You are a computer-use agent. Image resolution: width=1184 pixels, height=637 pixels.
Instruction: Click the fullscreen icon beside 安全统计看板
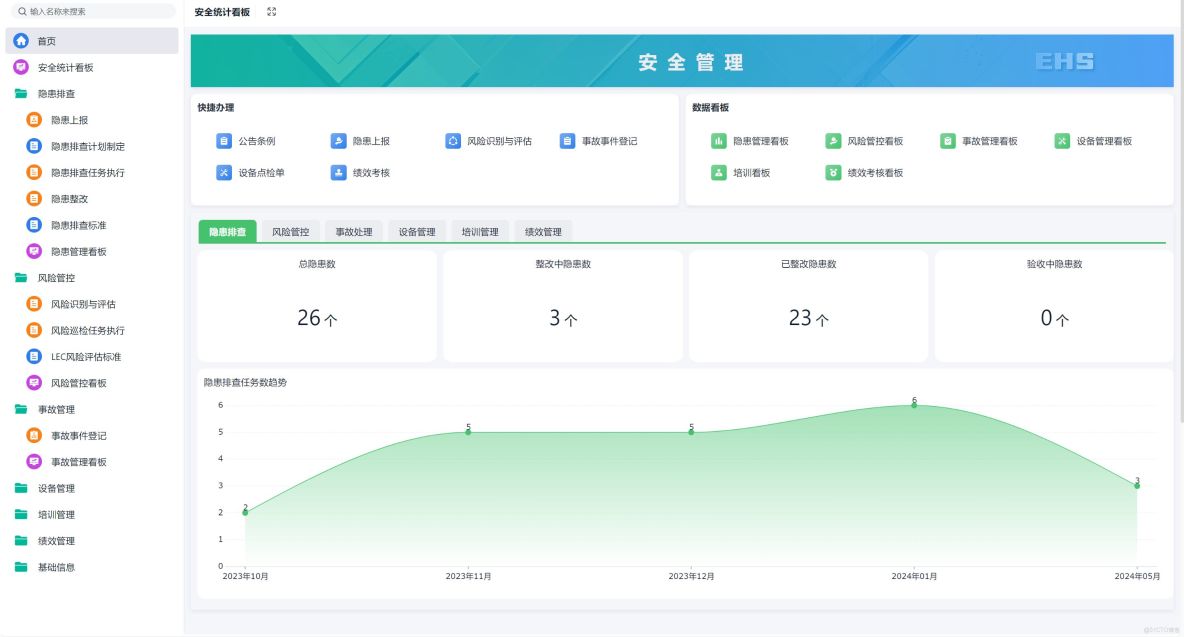270,12
